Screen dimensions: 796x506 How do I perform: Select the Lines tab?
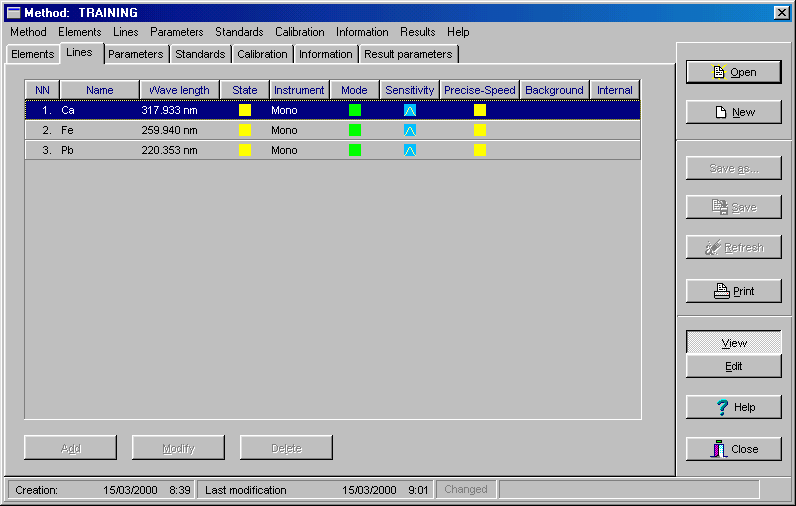(x=80, y=53)
